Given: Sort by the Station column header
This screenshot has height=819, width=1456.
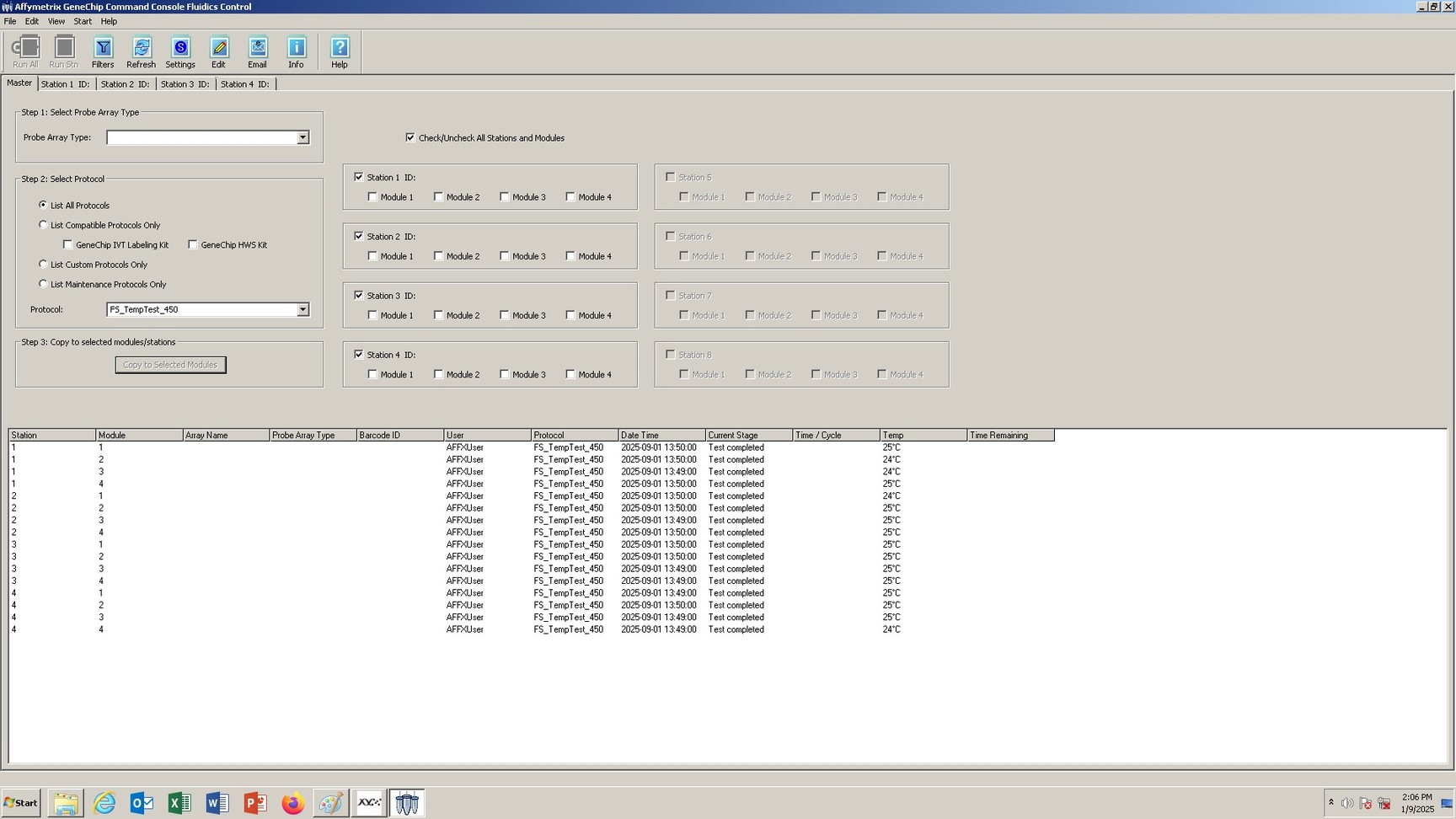Looking at the screenshot, I should (52, 435).
